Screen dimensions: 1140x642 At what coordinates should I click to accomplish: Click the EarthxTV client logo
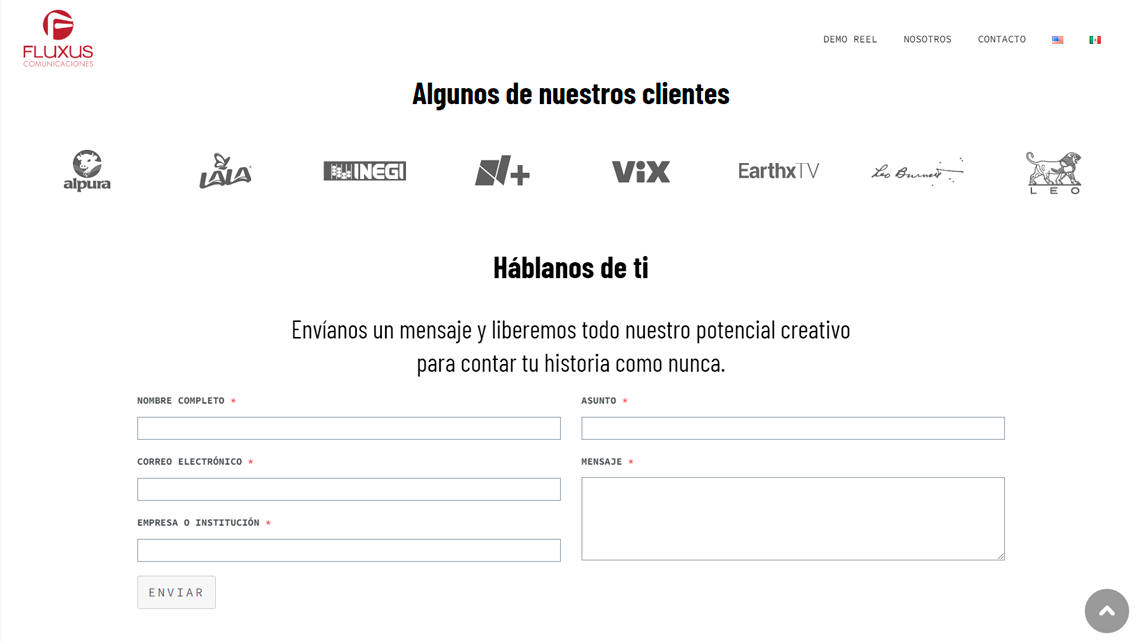pos(778,171)
